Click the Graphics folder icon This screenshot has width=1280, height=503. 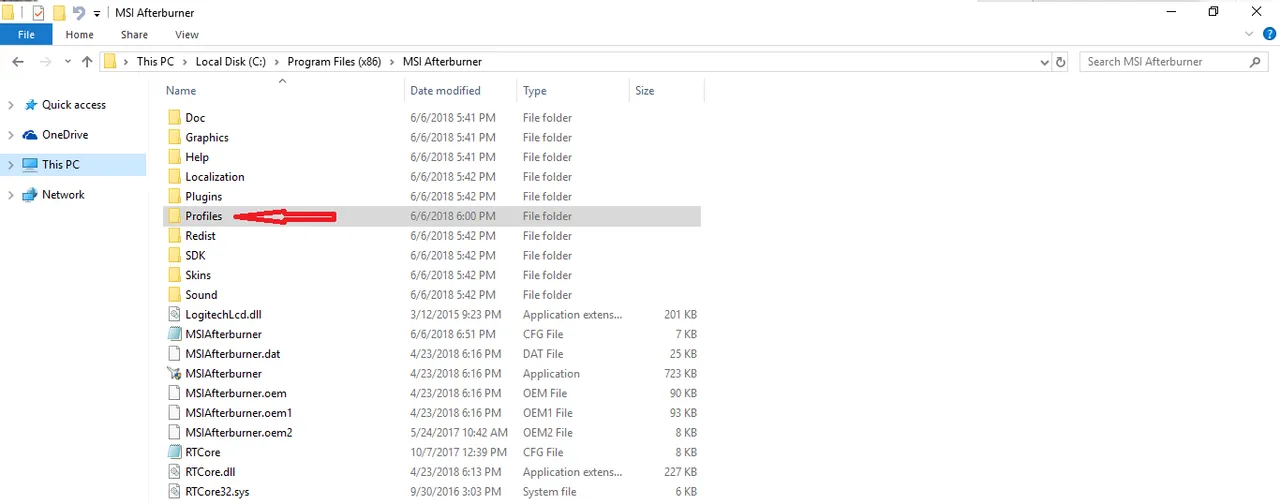(x=174, y=137)
